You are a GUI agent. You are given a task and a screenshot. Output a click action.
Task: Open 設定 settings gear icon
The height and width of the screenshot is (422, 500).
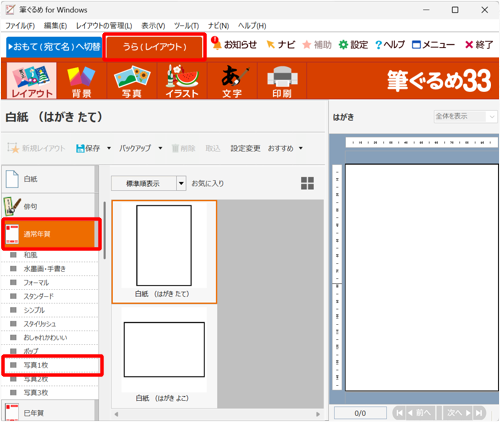tap(343, 45)
